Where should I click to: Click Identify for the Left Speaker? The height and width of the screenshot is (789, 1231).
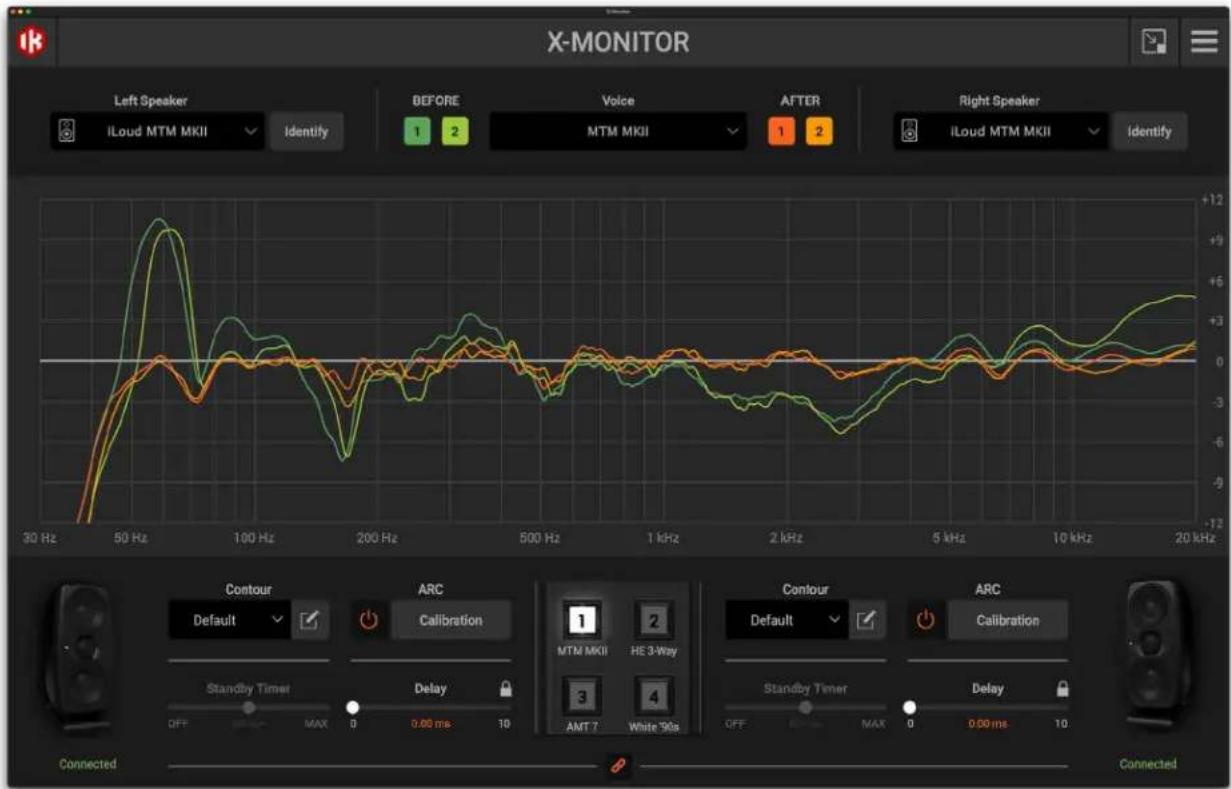[306, 132]
